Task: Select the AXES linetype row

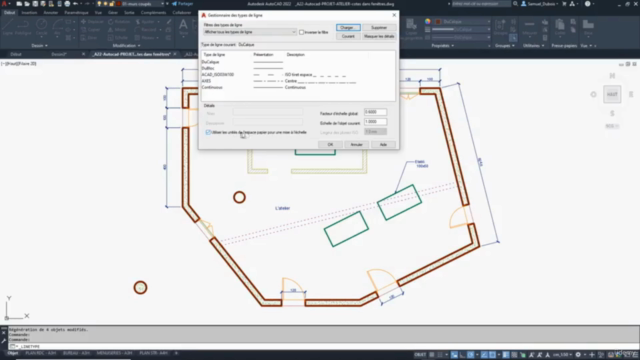Action: point(298,81)
